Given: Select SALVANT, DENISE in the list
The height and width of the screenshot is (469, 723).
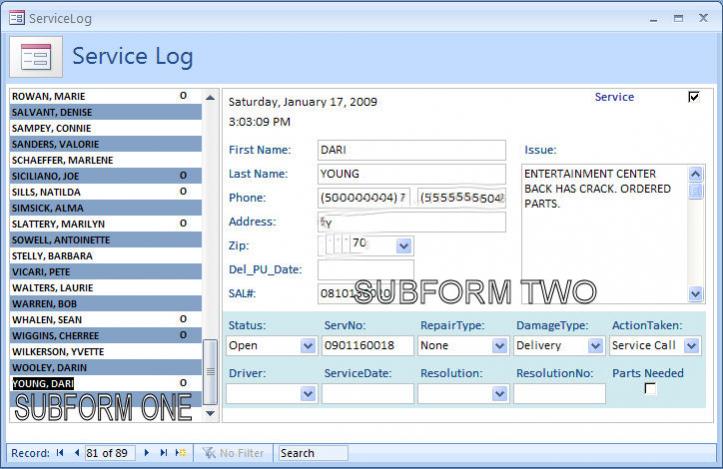Looking at the screenshot, I should coord(106,112).
